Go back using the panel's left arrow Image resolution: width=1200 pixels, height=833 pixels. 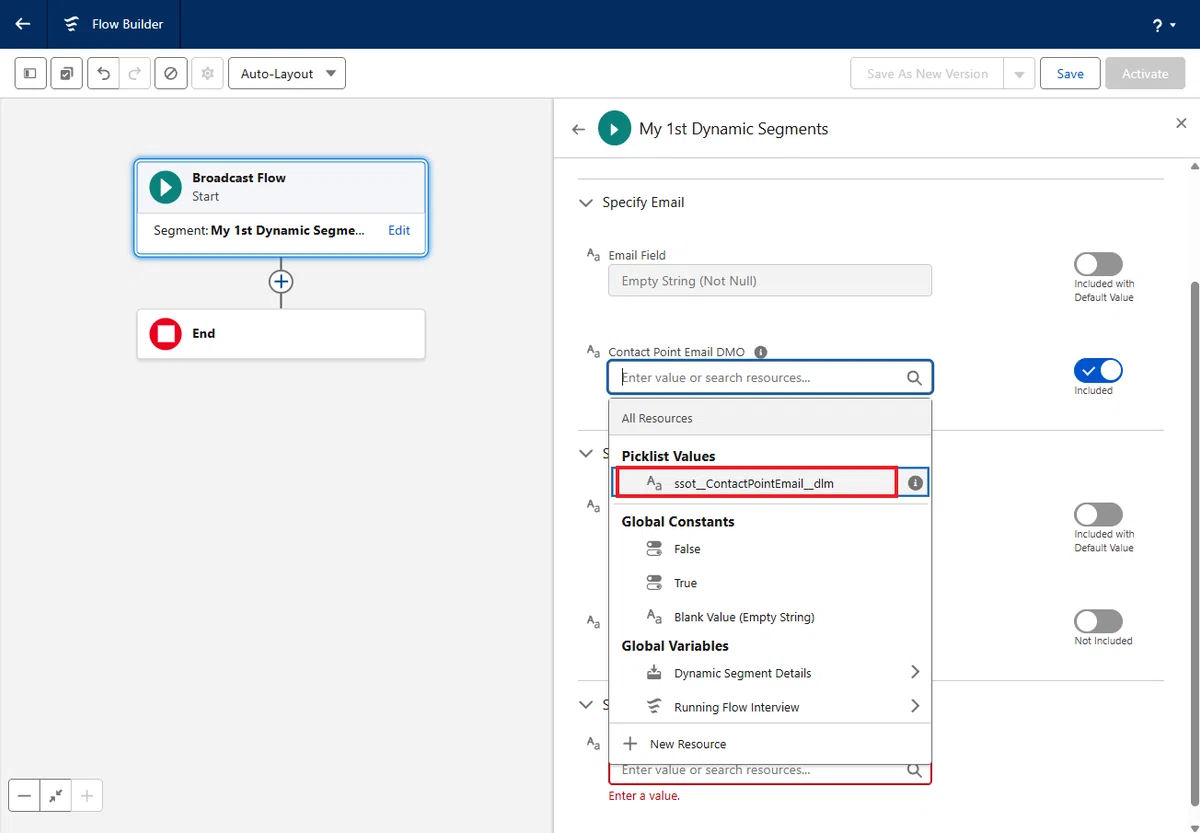[x=578, y=129]
